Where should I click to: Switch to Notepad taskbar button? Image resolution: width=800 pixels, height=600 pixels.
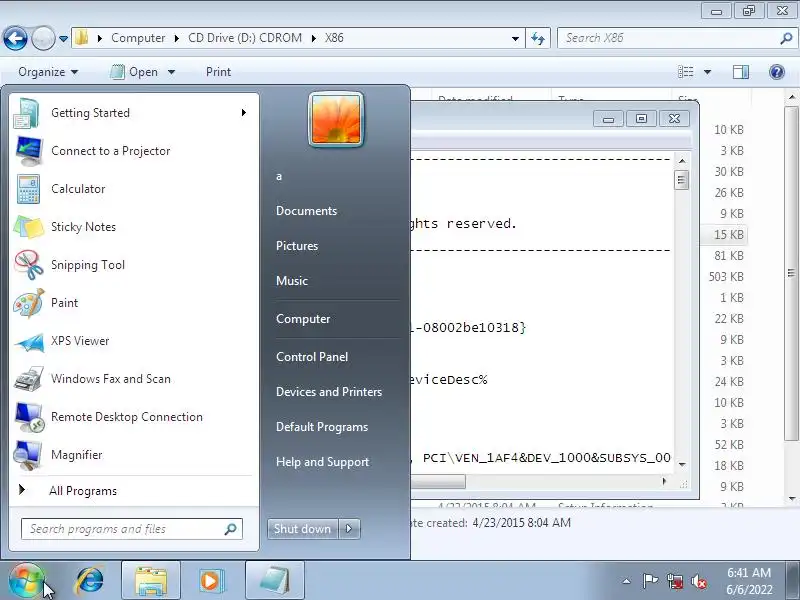click(275, 581)
